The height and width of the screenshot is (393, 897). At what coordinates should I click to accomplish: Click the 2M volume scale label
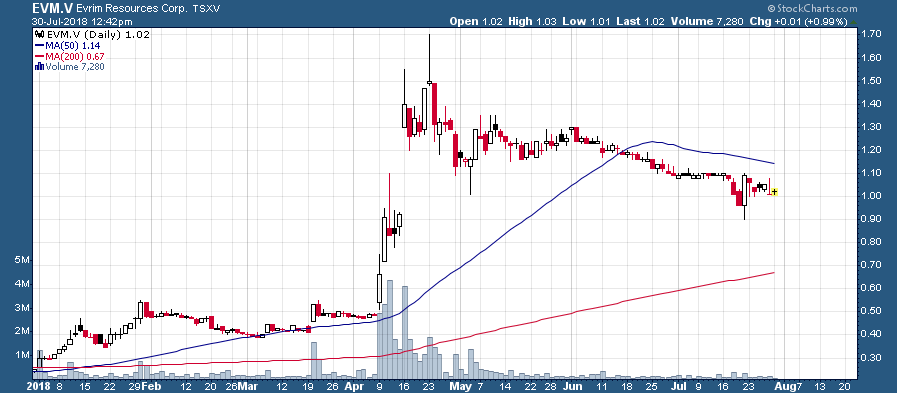tap(22, 332)
